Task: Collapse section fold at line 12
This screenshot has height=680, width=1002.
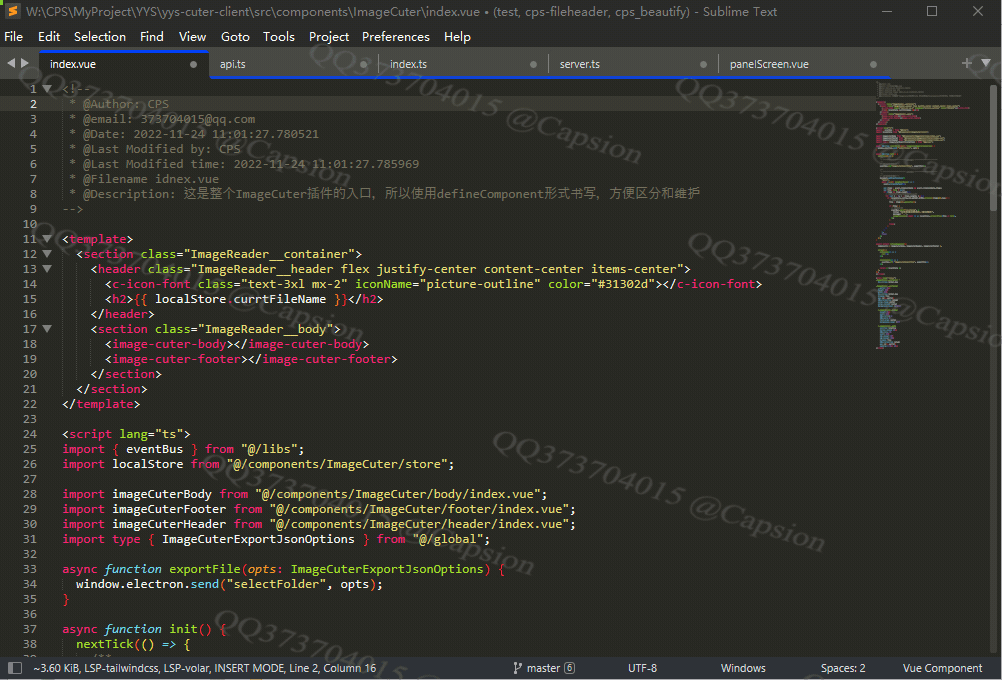Action: tap(47, 254)
